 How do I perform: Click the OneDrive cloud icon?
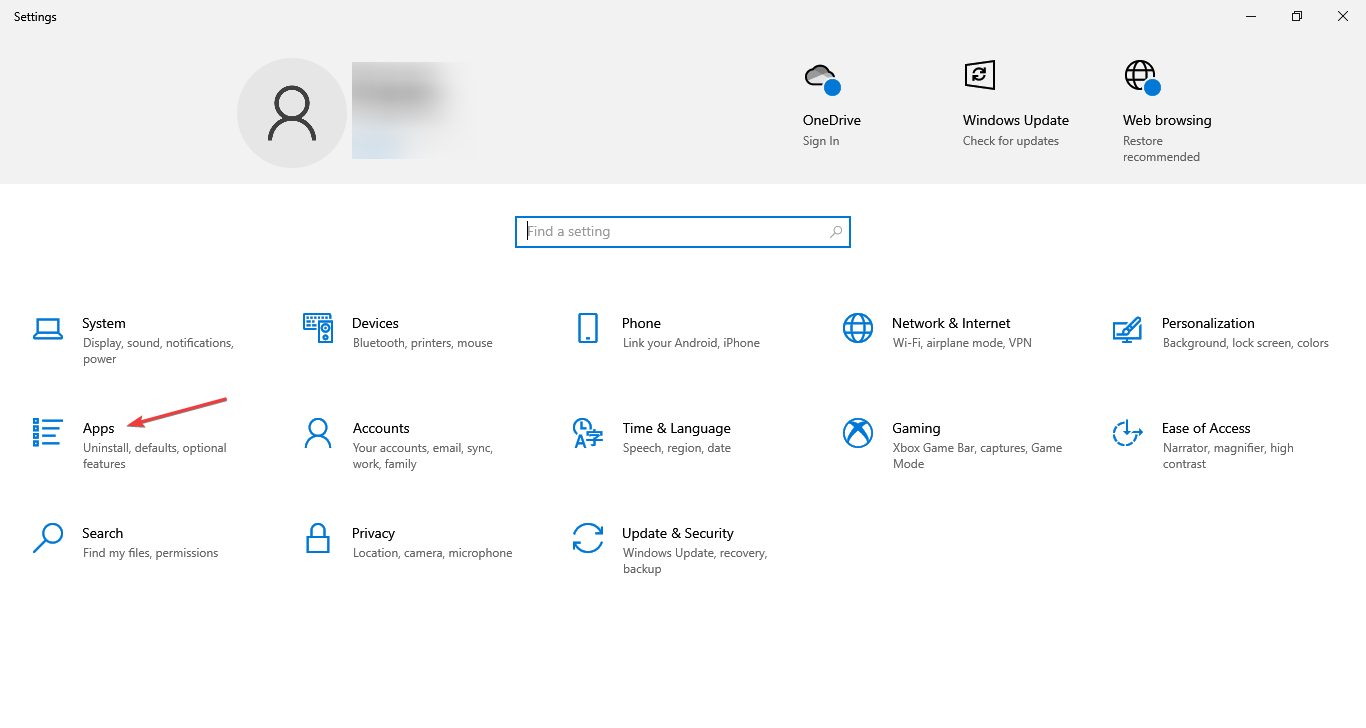point(821,78)
